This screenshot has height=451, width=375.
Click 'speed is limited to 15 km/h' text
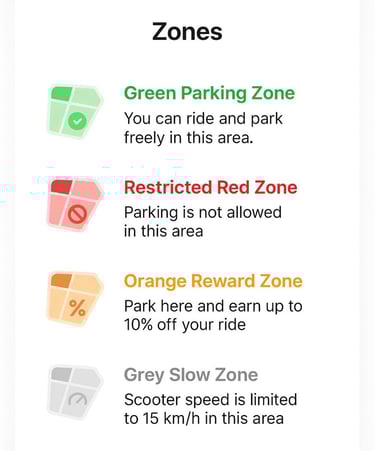point(210,409)
